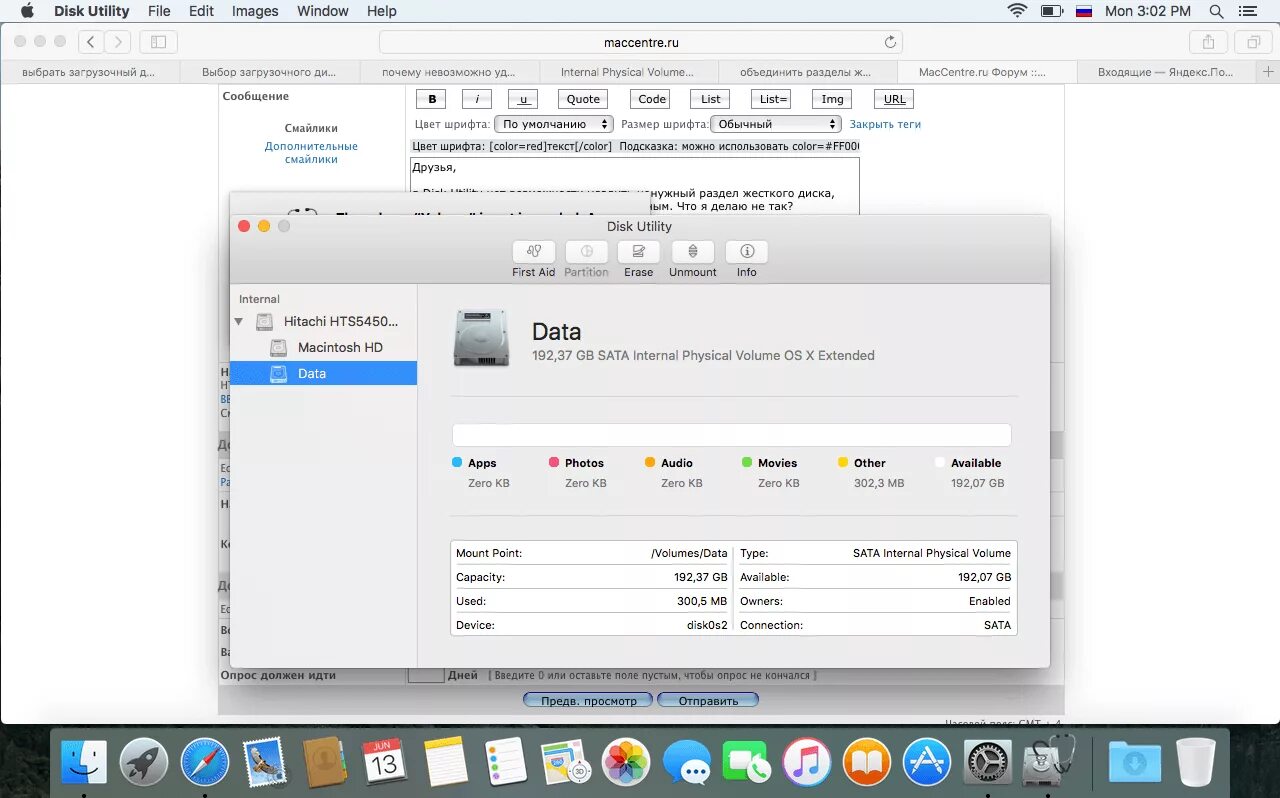Viewport: 1280px width, 798px height.
Task: Open the Window menu
Action: [x=323, y=11]
